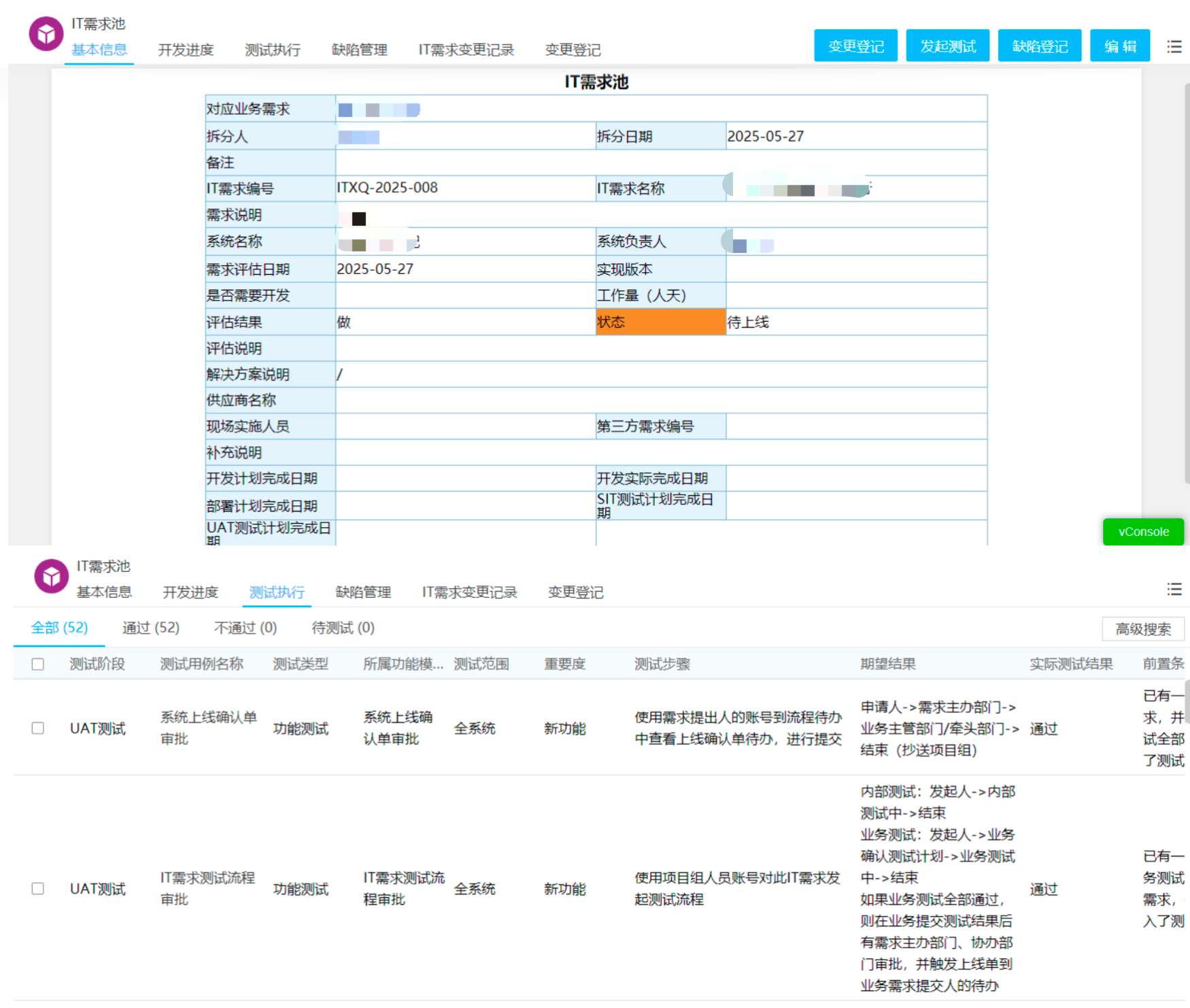The height and width of the screenshot is (1008, 1190).
Task: Select 测试执行 tab in lower panel
Action: coord(277,592)
